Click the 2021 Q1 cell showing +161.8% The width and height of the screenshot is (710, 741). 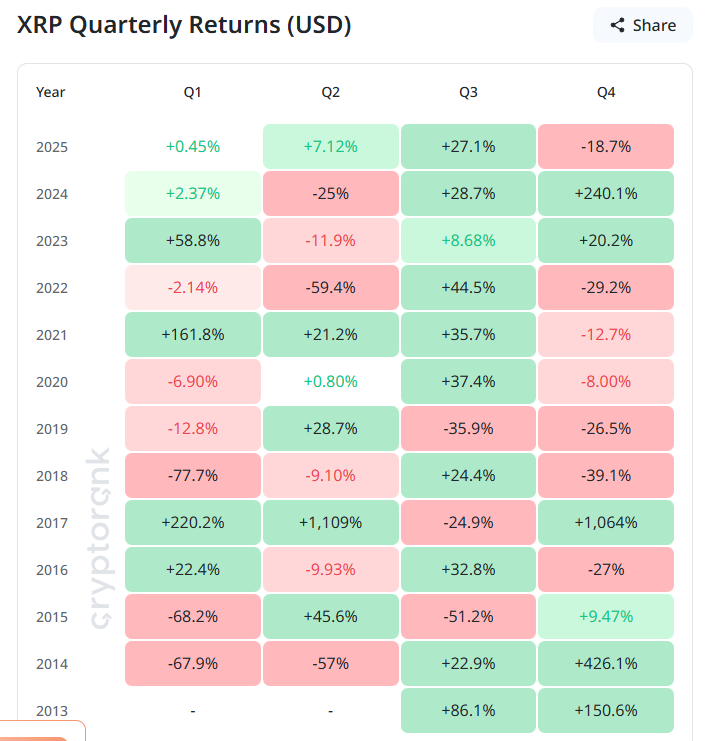pyautogui.click(x=192, y=334)
